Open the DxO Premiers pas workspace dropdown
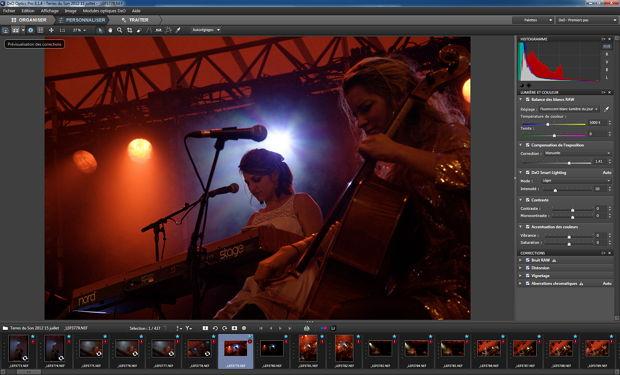 587,20
